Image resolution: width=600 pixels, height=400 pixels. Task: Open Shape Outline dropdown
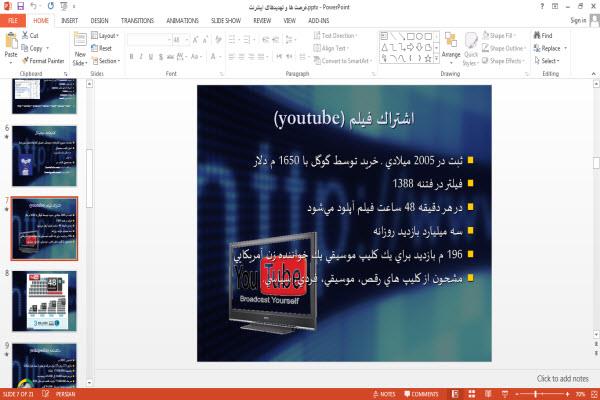point(504,48)
